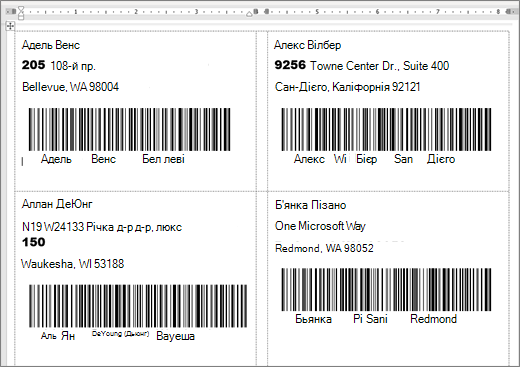Screen dimensions: 520x367
Task: Click the name "Б'янка Пізано"
Action: [311, 205]
